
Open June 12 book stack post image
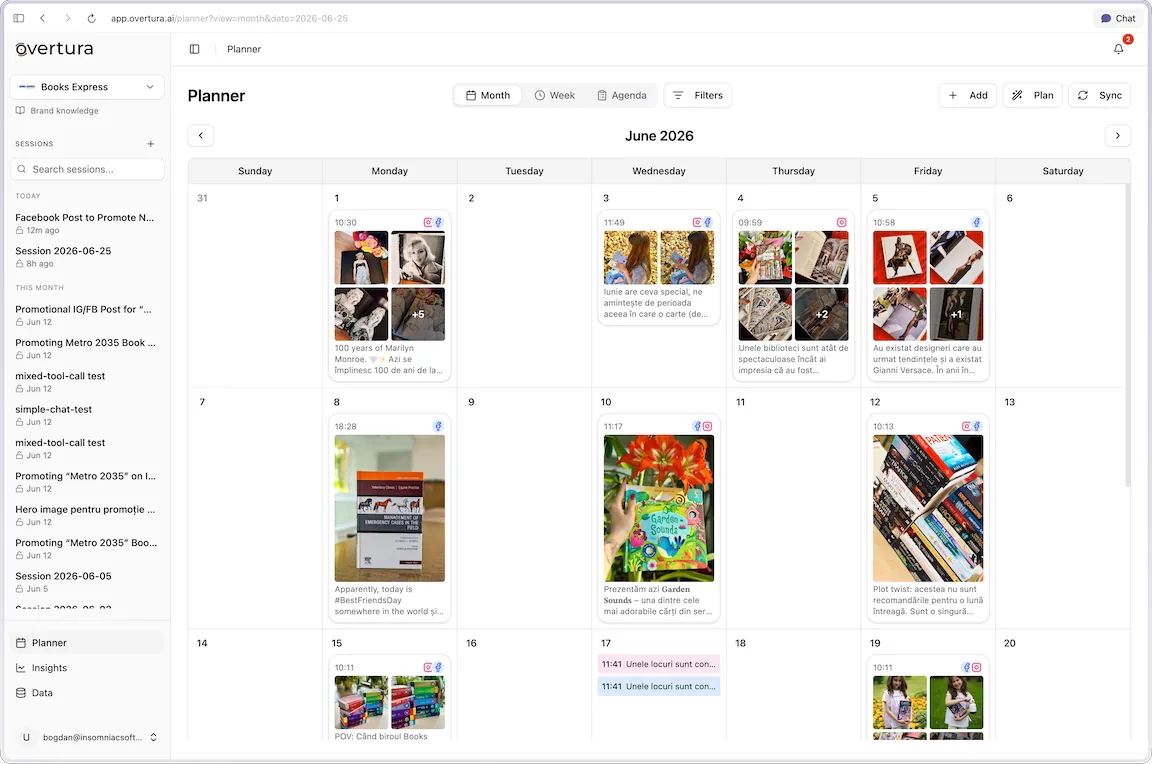[x=928, y=508]
